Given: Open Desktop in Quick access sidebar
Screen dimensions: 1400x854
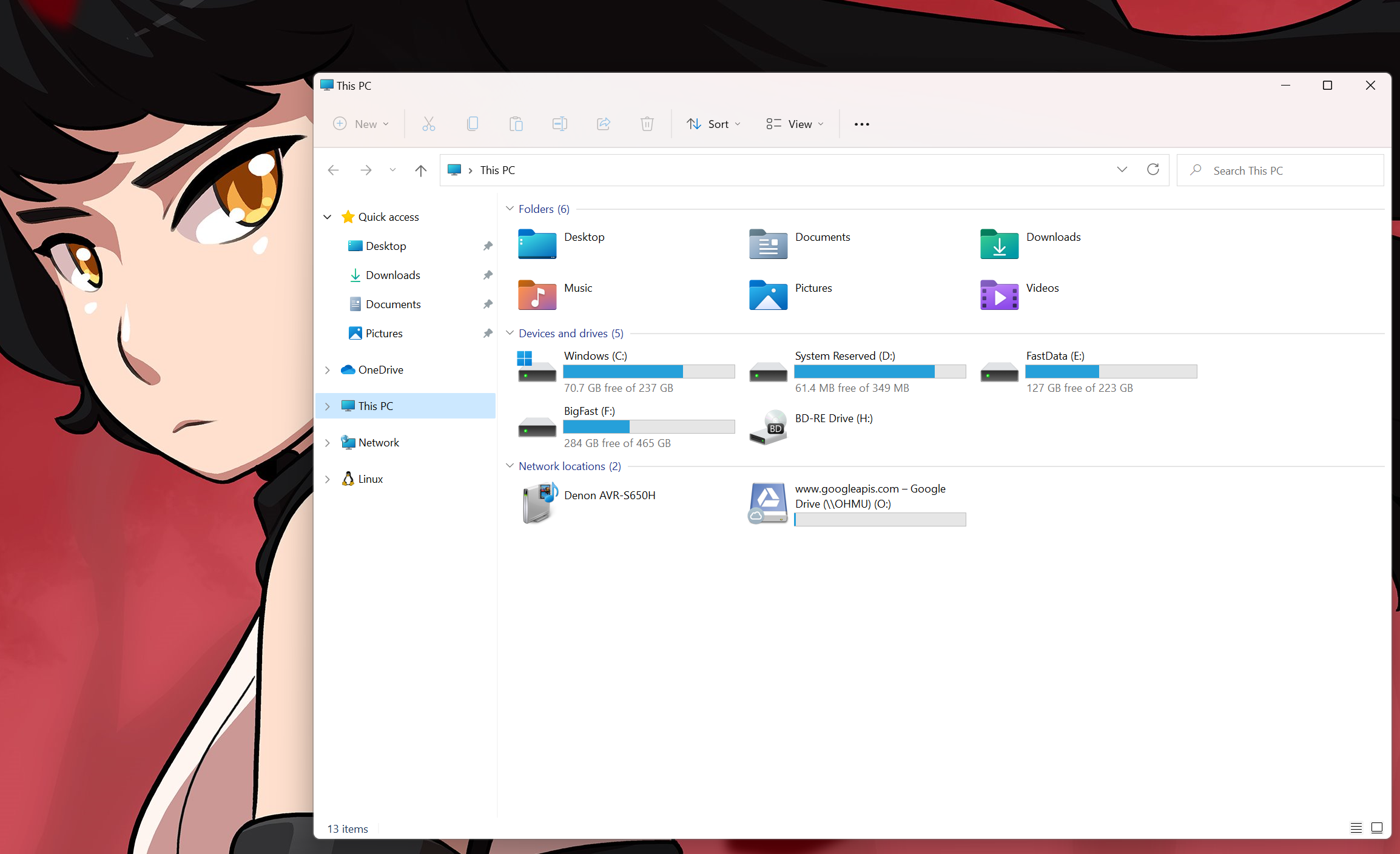Looking at the screenshot, I should (386, 246).
